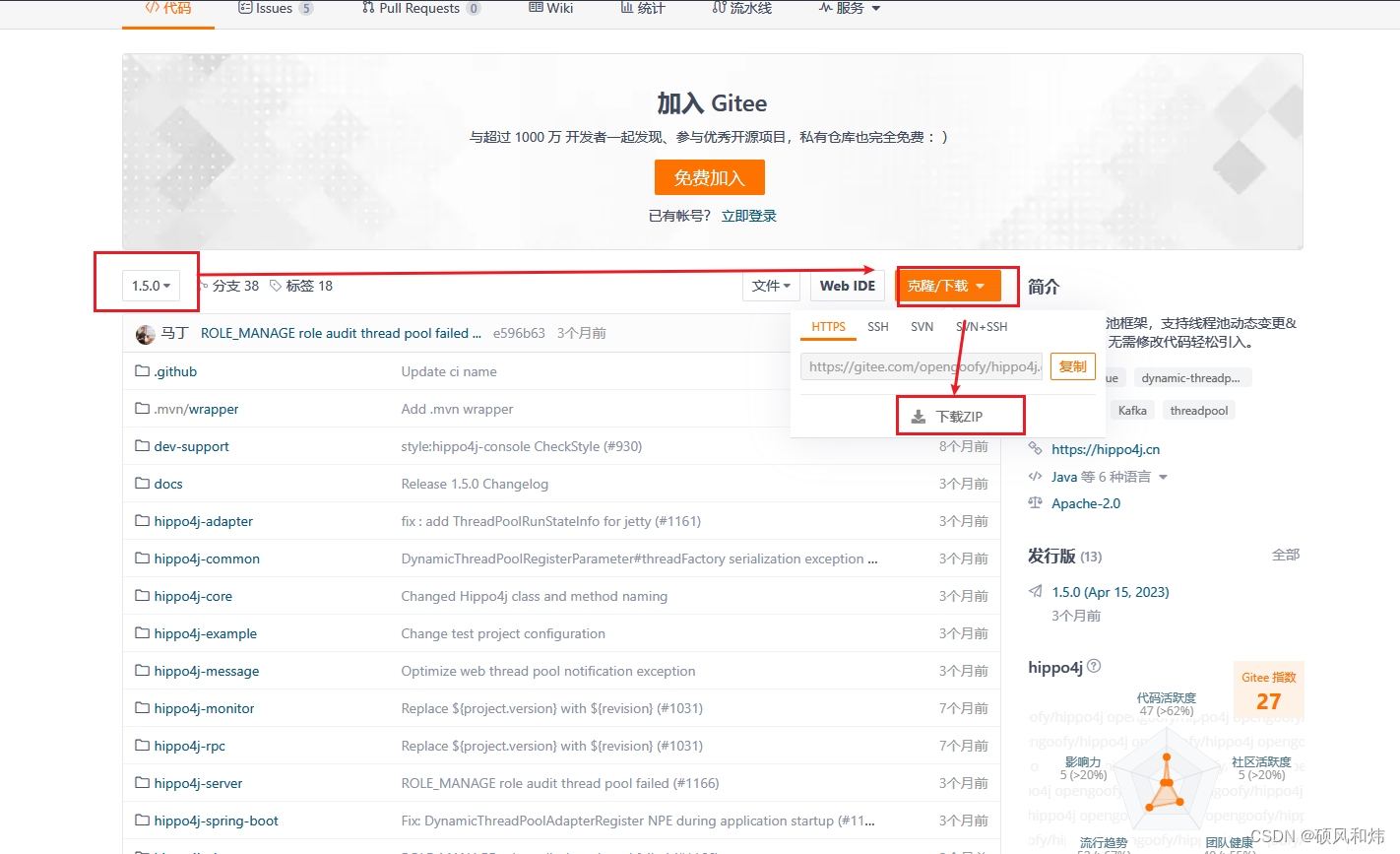Image resolution: width=1400 pixels, height=854 pixels.
Task: Open the 1.5.0 branch selector dropdown
Action: [x=152, y=286]
